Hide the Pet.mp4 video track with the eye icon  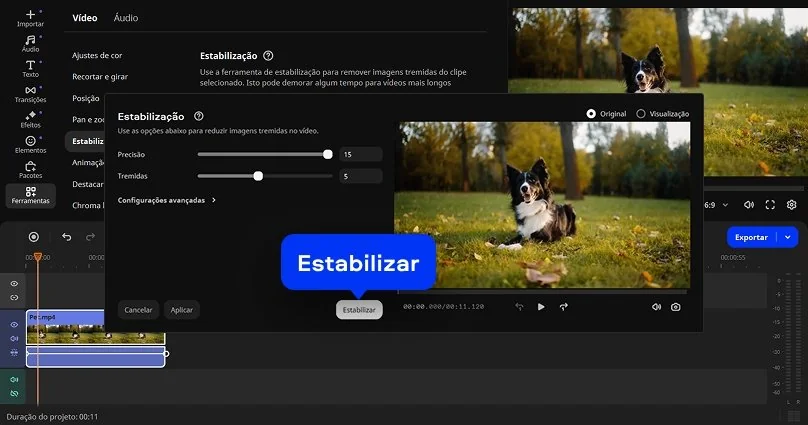pos(14,325)
